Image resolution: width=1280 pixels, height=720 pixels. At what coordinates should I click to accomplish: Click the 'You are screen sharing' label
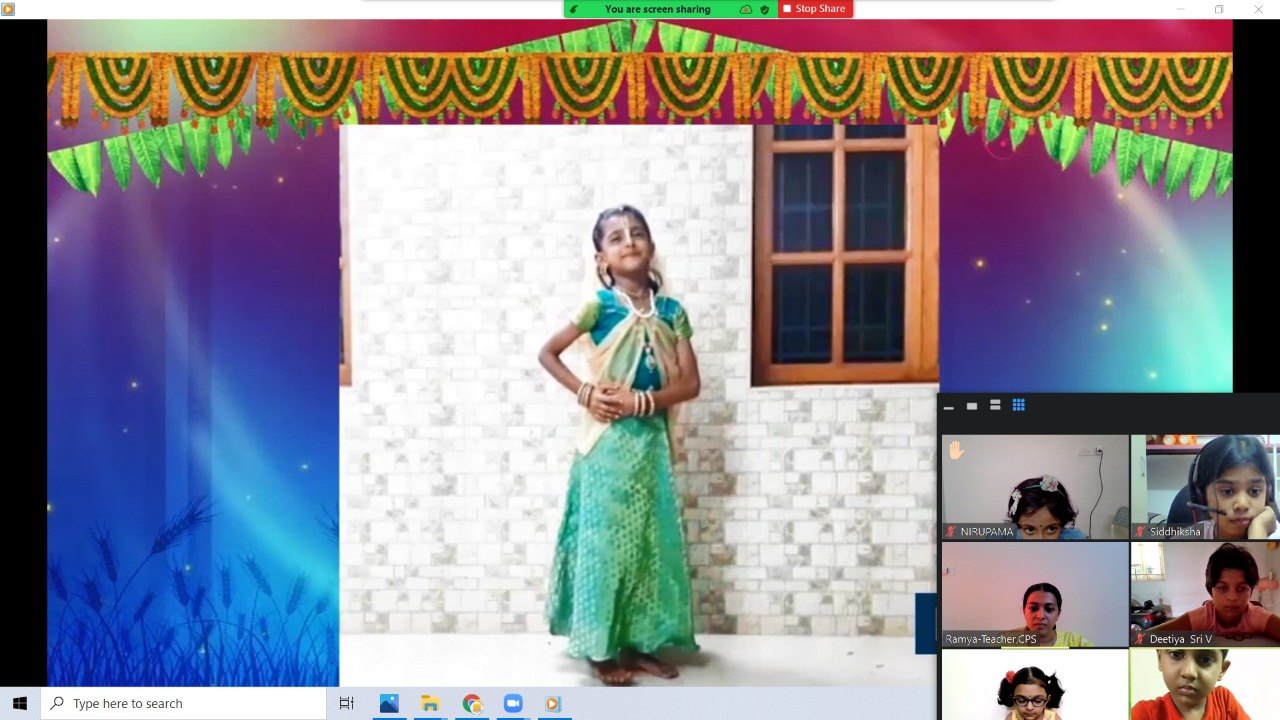(658, 9)
